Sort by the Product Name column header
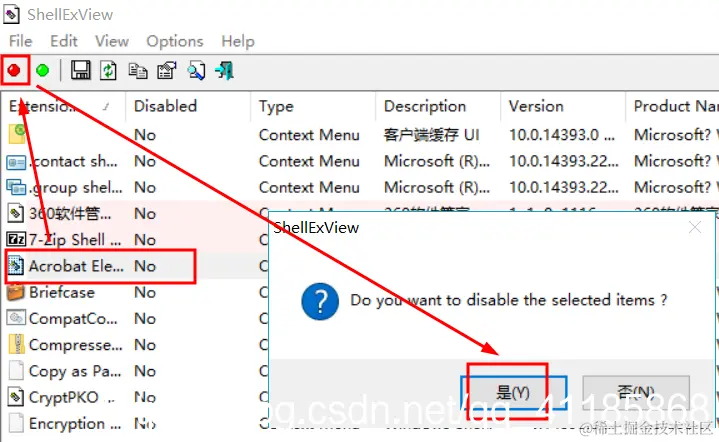The image size is (719, 442). click(673, 106)
